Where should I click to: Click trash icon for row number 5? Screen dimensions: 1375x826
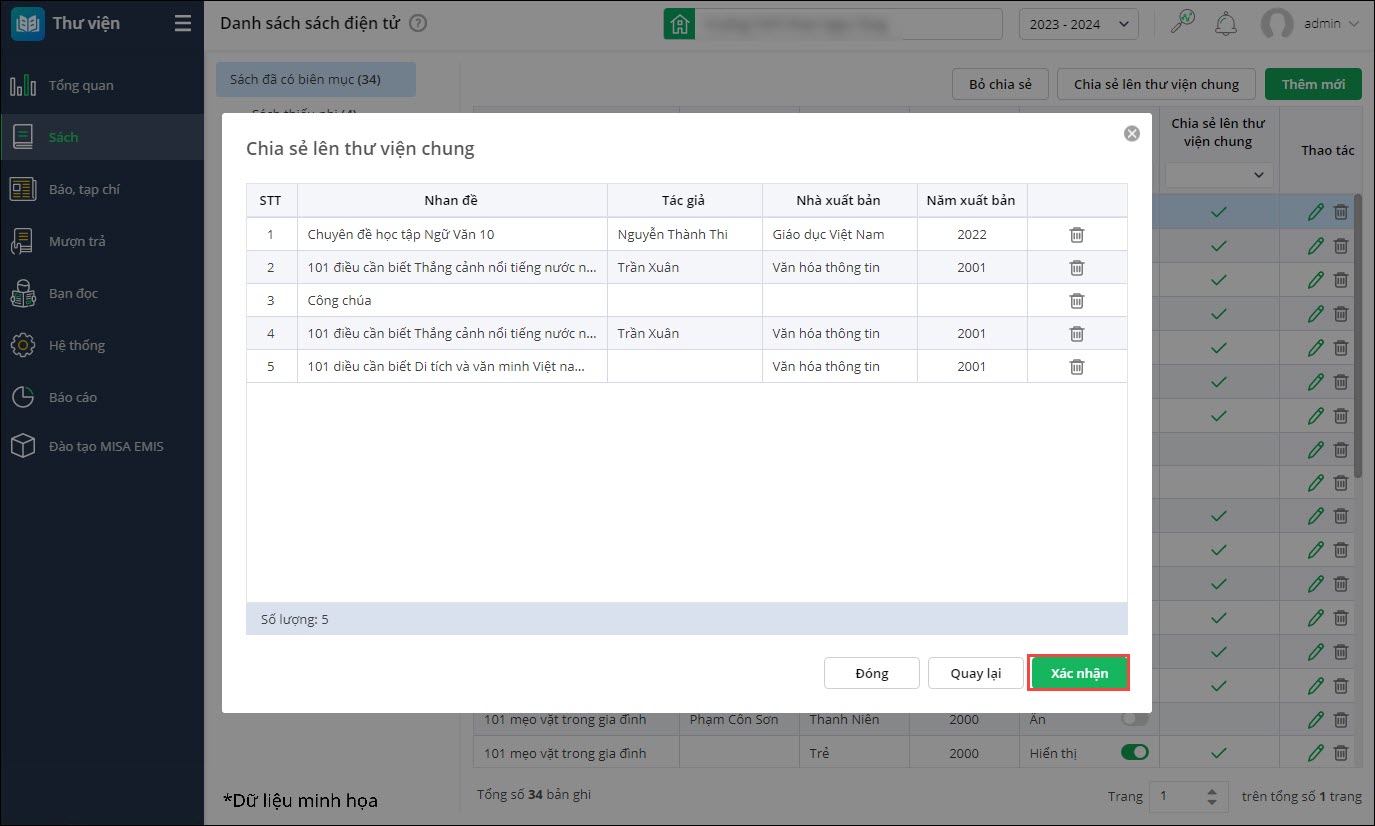pos(1077,366)
